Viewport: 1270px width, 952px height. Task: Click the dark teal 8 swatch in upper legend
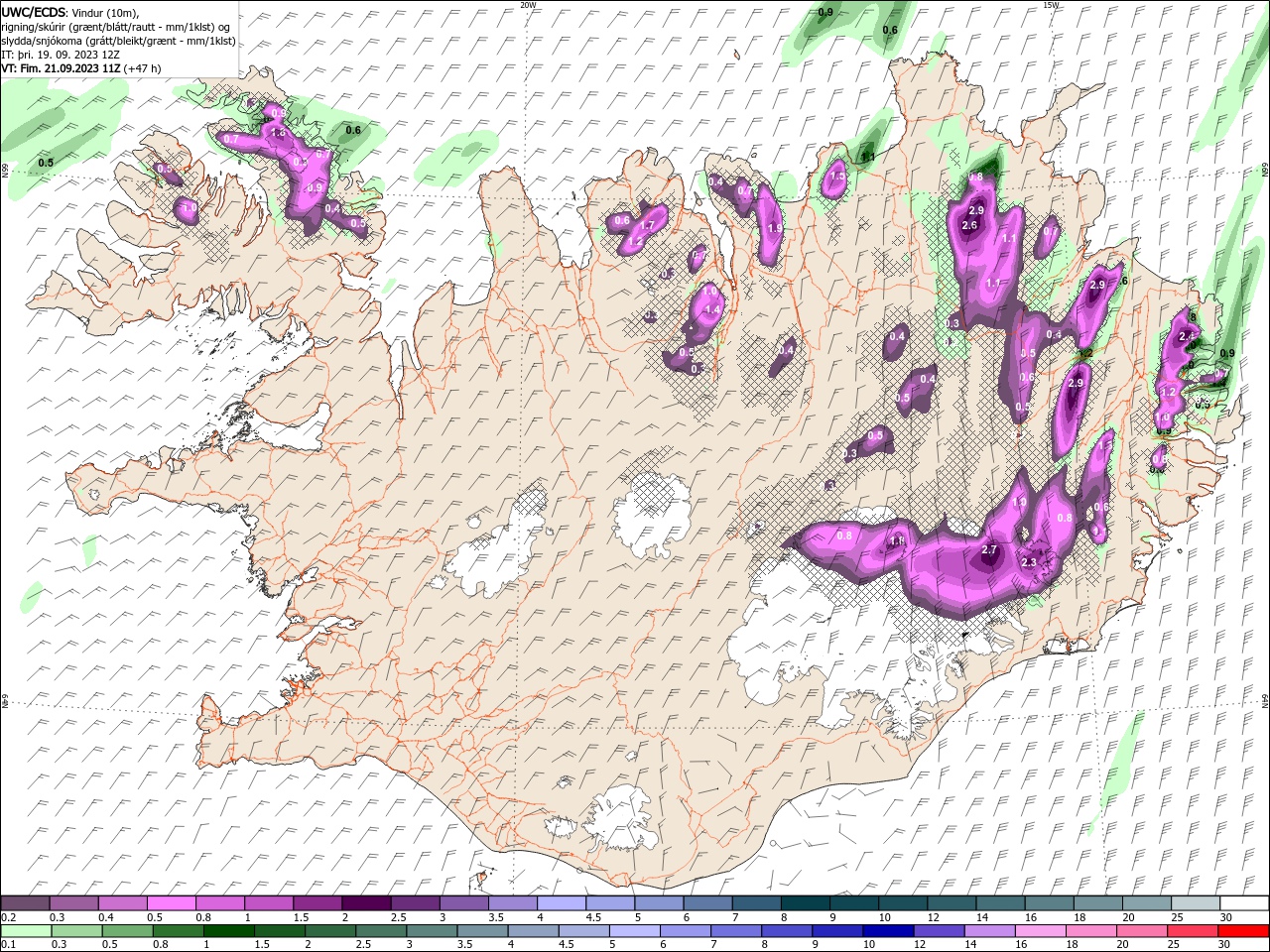[805, 903]
